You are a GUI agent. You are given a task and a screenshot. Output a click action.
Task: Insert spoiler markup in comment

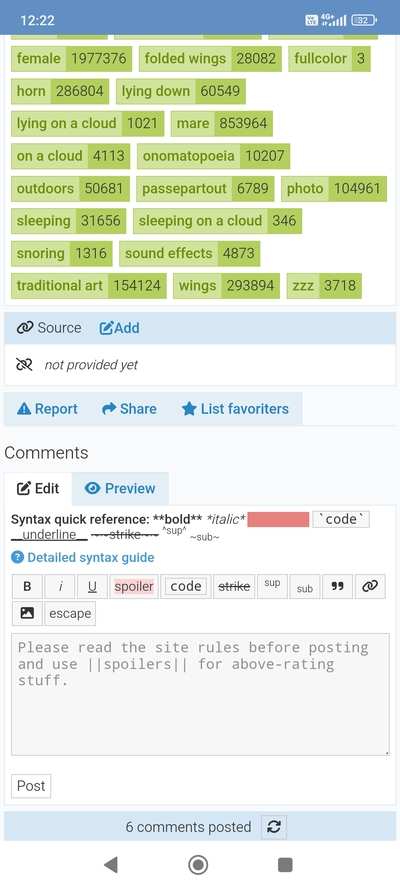134,587
